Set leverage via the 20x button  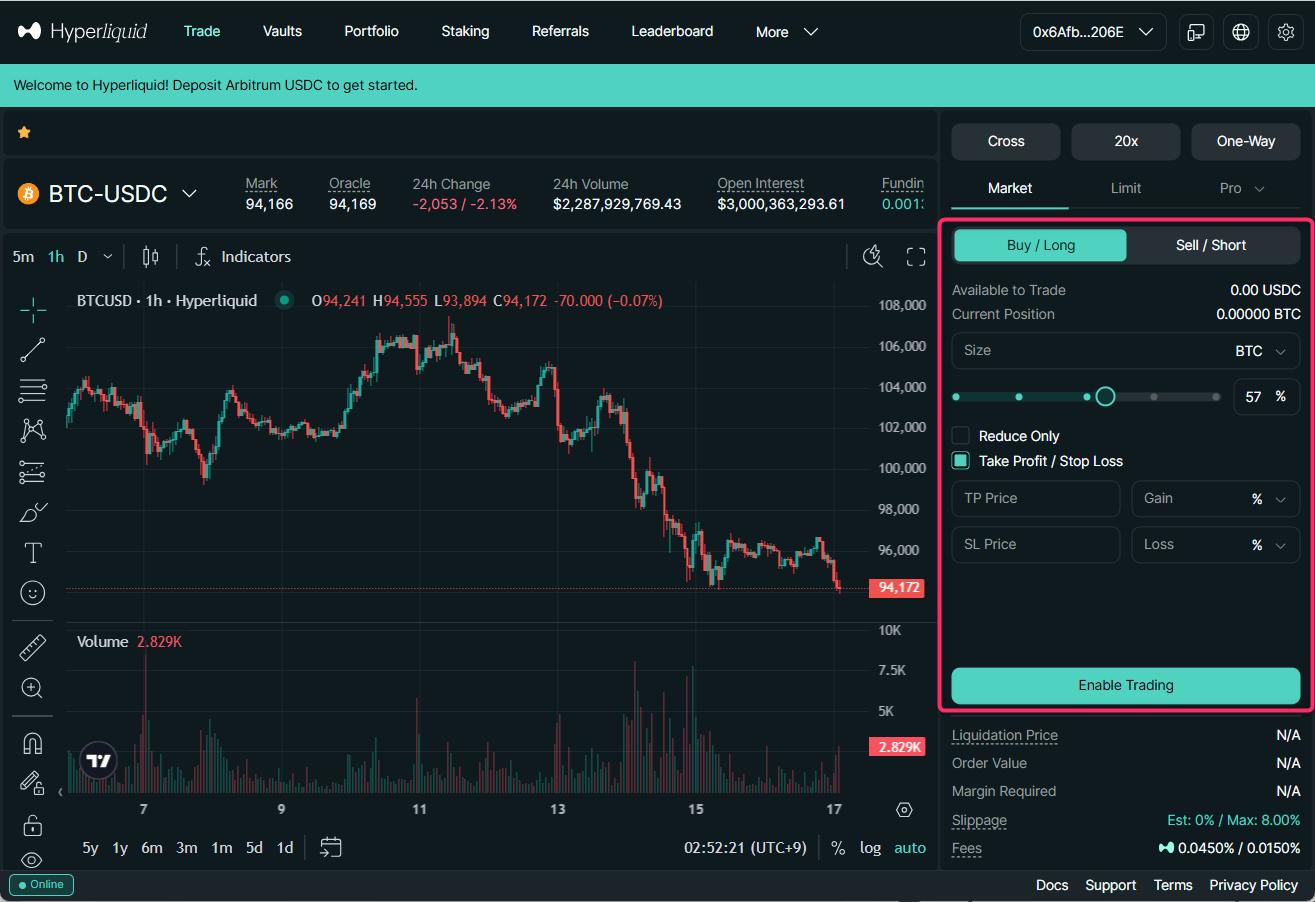point(1125,142)
